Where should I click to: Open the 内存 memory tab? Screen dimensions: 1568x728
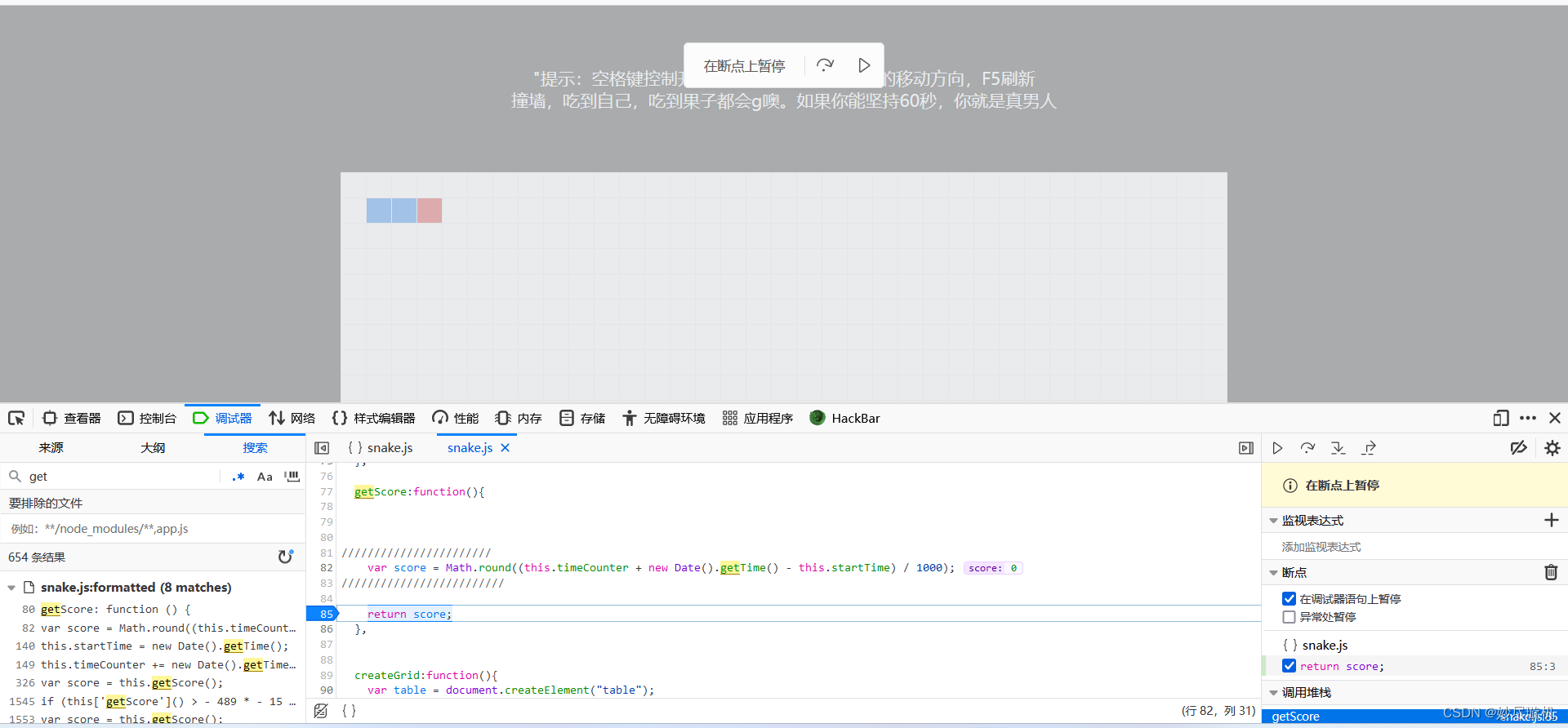[x=519, y=419]
